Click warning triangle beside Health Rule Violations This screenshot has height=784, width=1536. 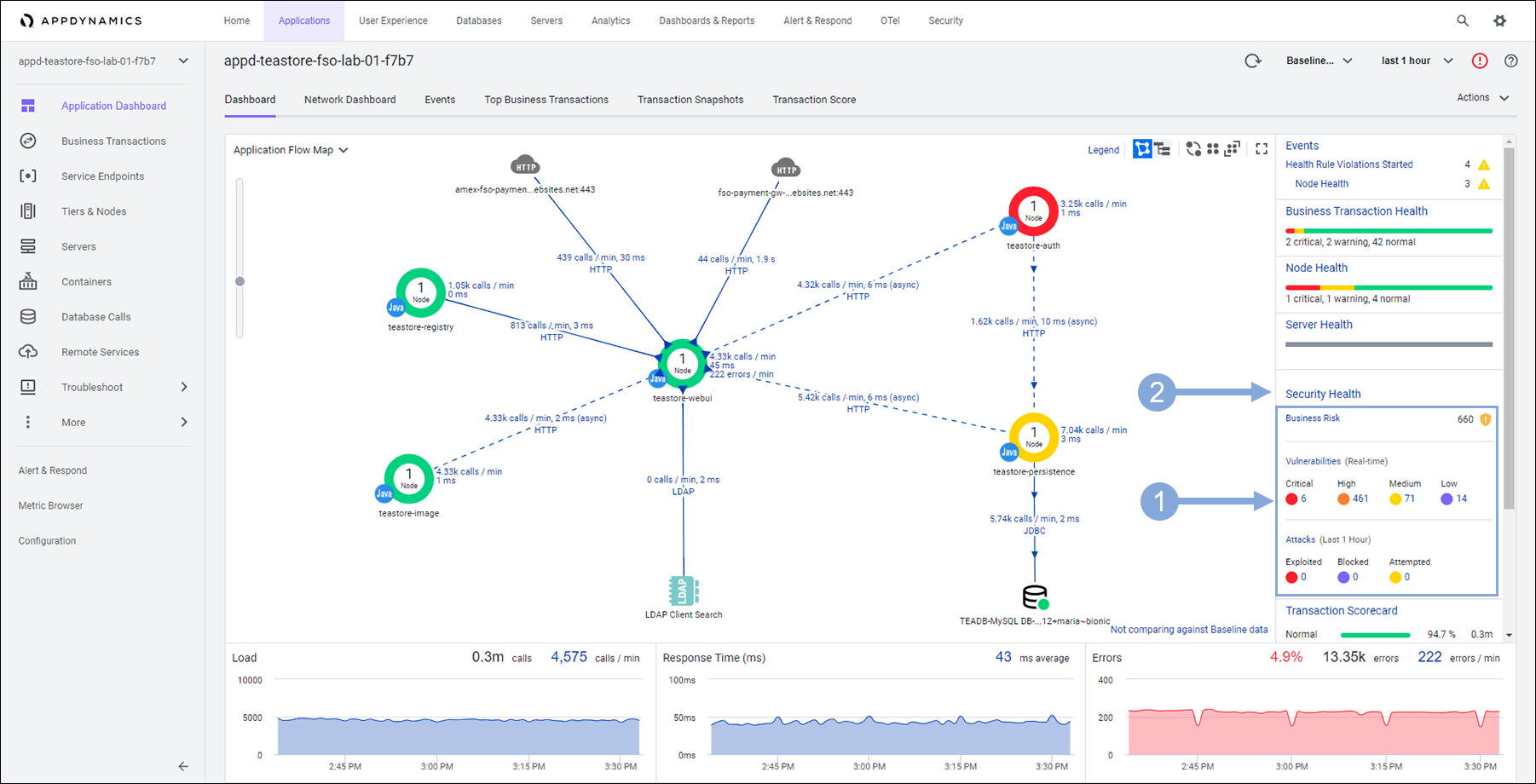click(x=1484, y=164)
